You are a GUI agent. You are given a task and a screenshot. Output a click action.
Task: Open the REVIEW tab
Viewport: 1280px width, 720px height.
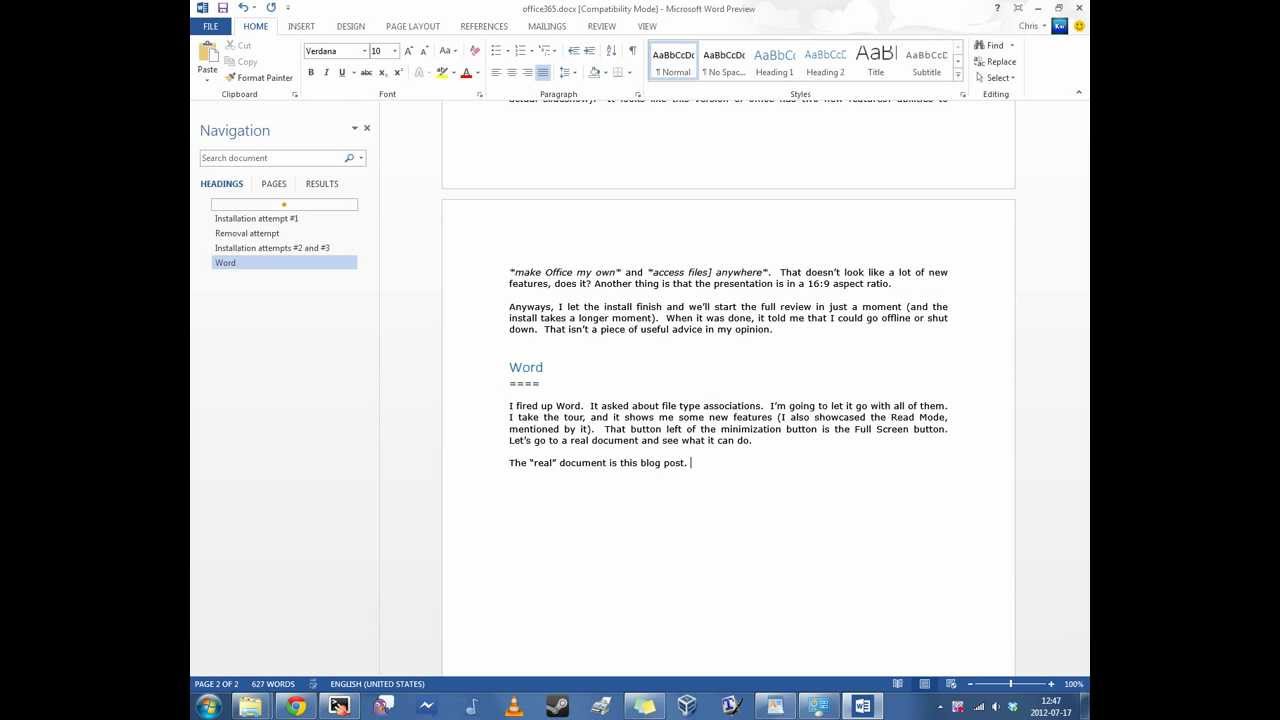[x=602, y=26]
